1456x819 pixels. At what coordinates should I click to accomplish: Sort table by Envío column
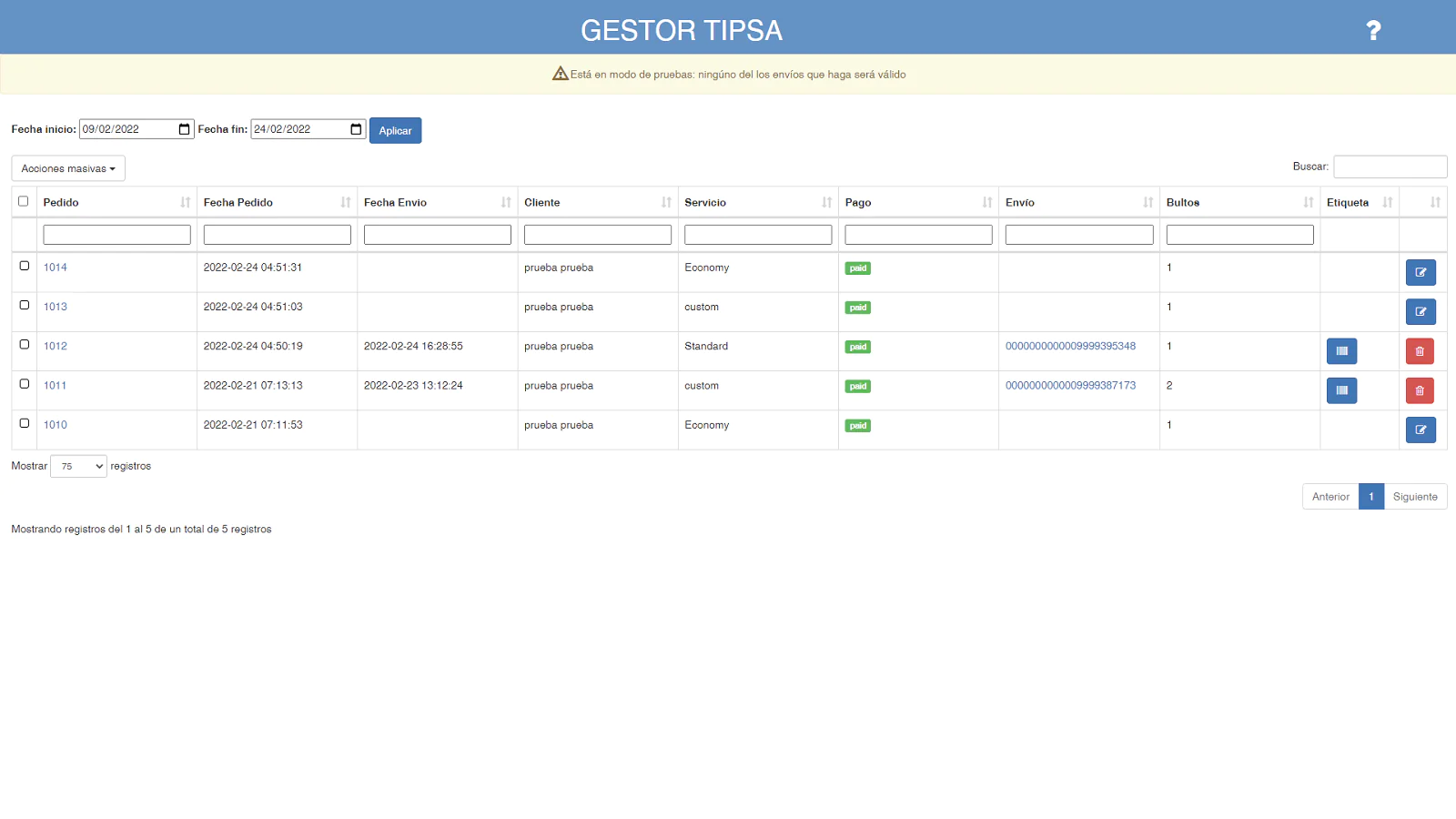click(1148, 202)
